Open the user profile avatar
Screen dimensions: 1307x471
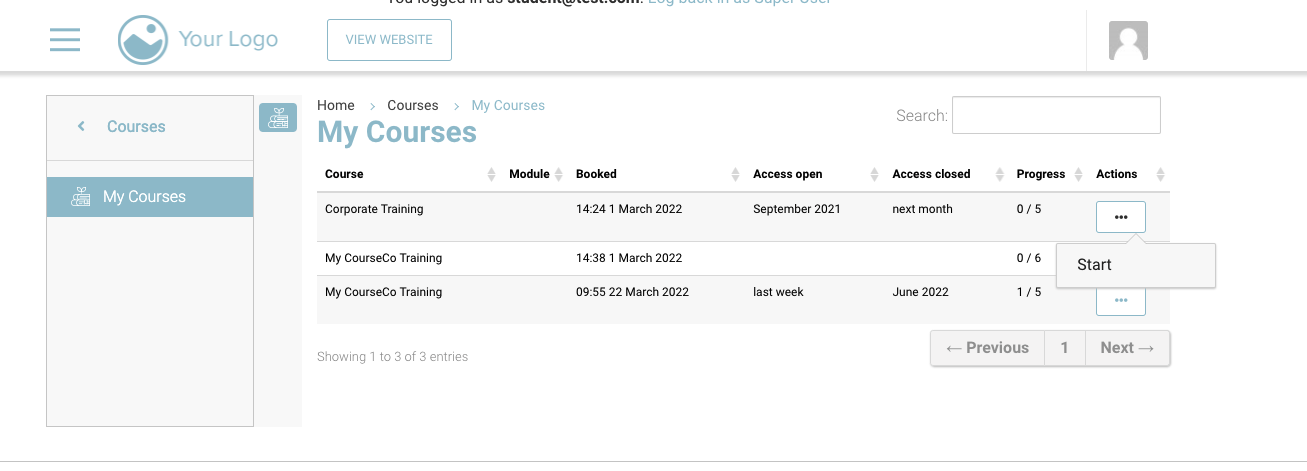1128,41
